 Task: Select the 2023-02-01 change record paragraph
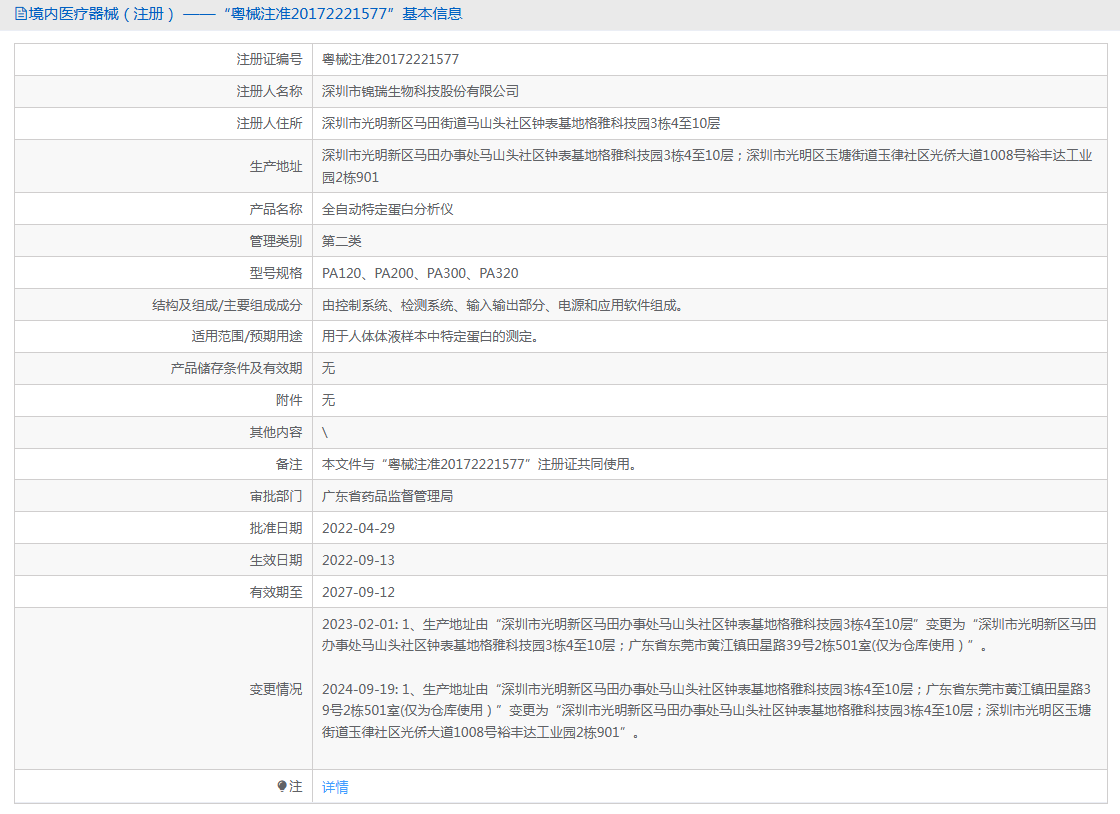(x=709, y=635)
